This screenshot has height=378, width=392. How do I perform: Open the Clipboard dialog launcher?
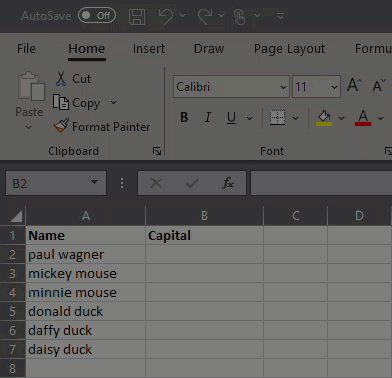pos(157,151)
